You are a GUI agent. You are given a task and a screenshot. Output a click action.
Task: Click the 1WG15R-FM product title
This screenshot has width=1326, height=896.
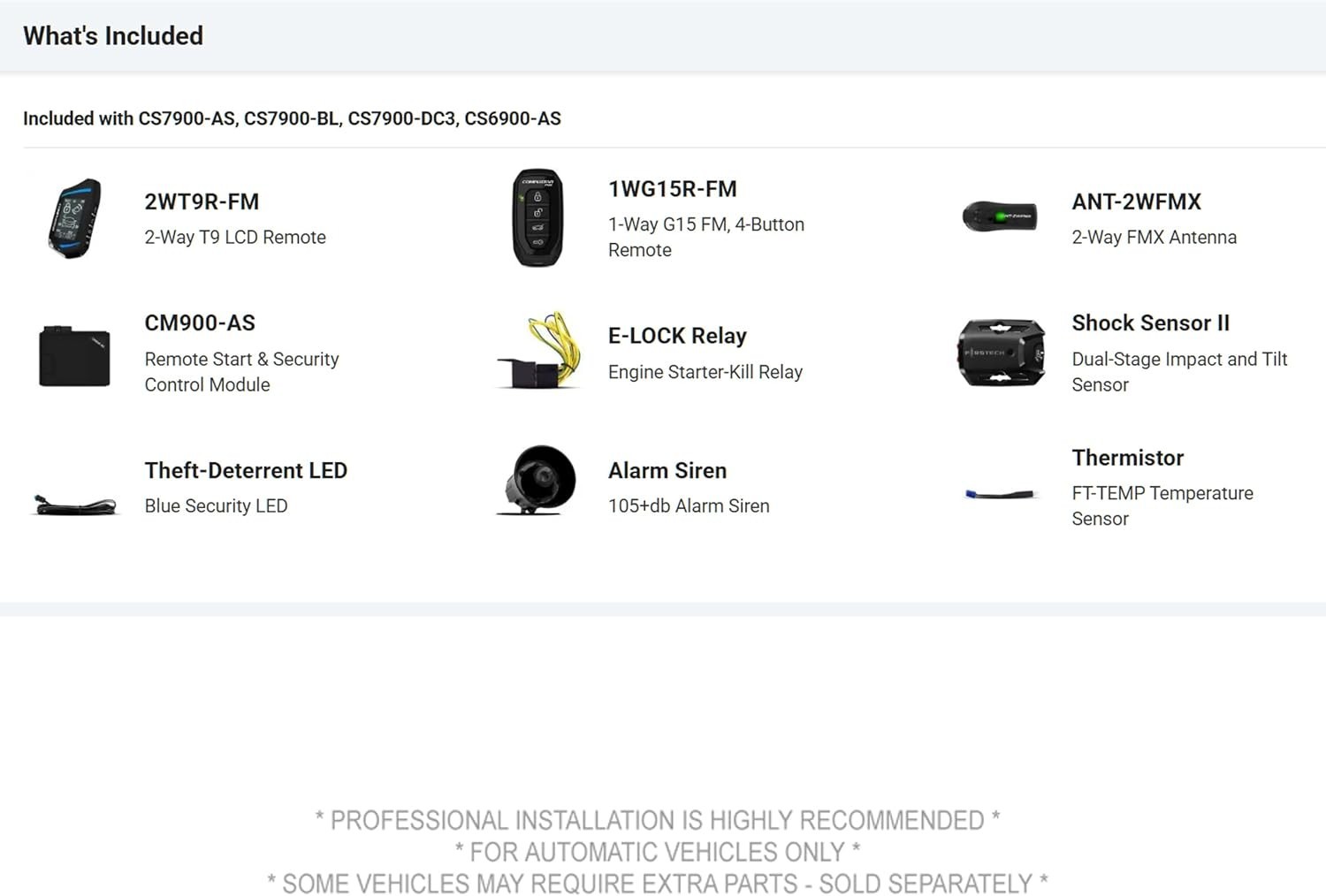pos(673,189)
